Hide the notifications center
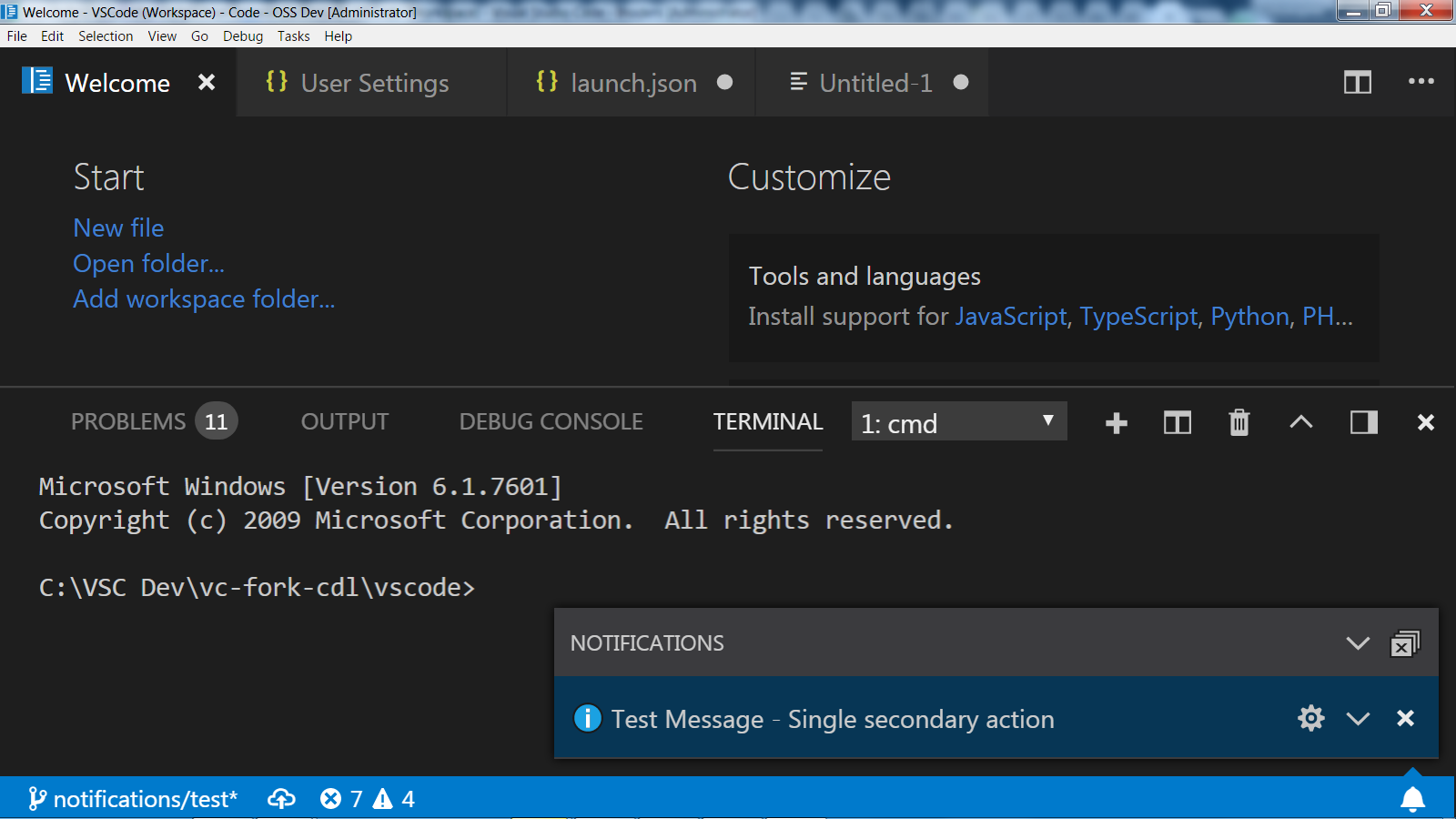 1358,643
